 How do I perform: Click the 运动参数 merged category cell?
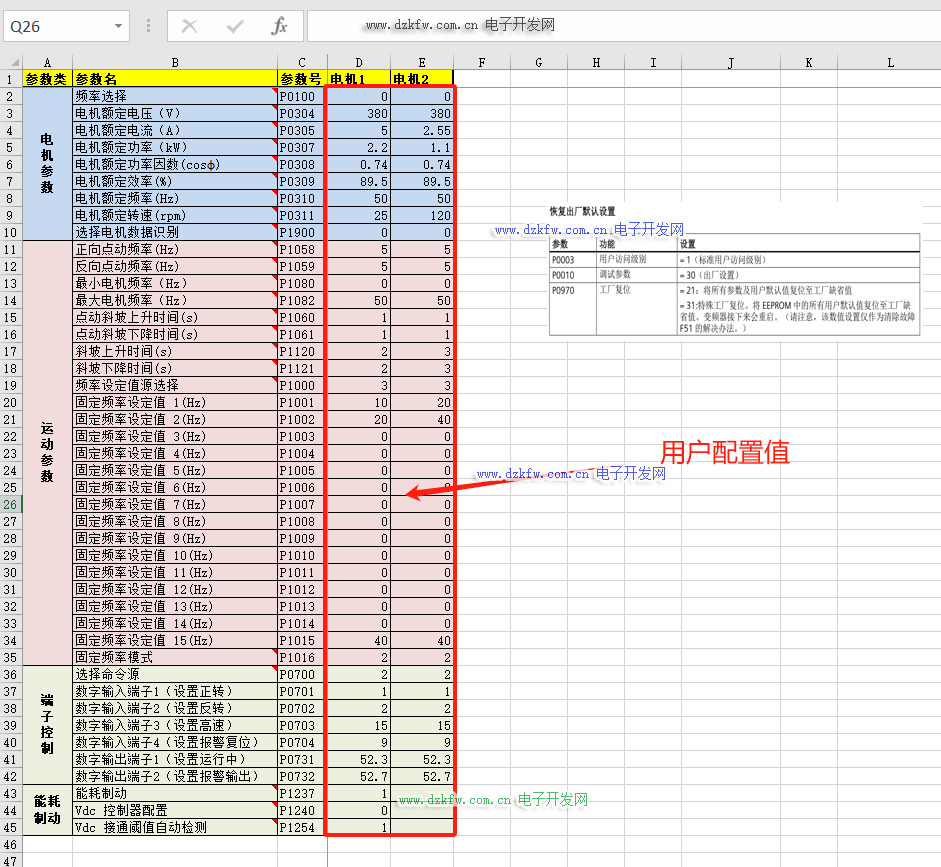tap(47, 452)
